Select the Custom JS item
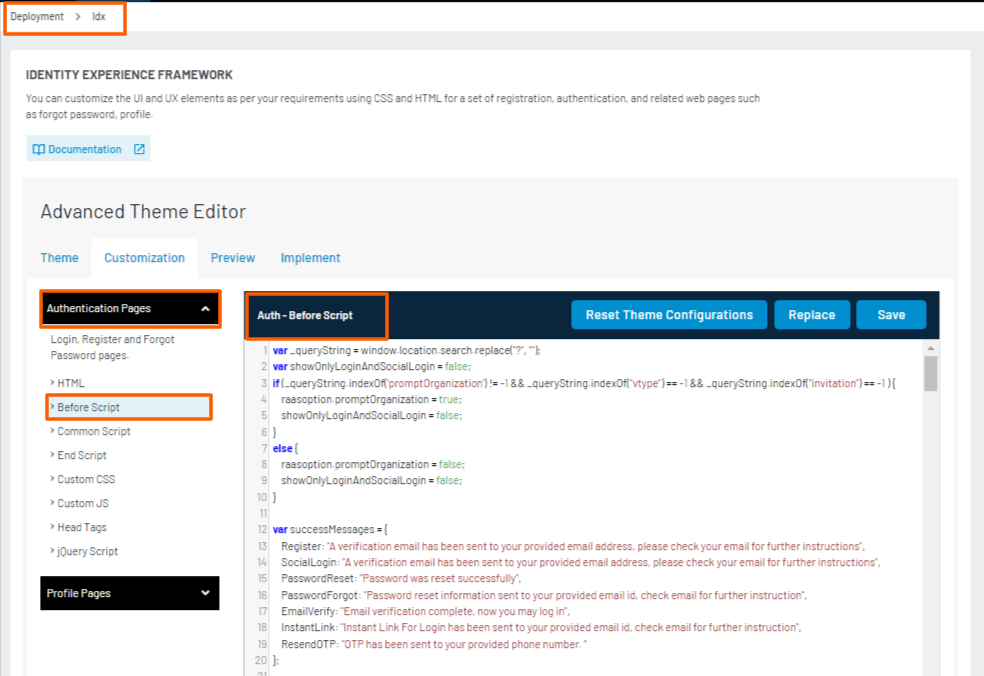 [83, 503]
